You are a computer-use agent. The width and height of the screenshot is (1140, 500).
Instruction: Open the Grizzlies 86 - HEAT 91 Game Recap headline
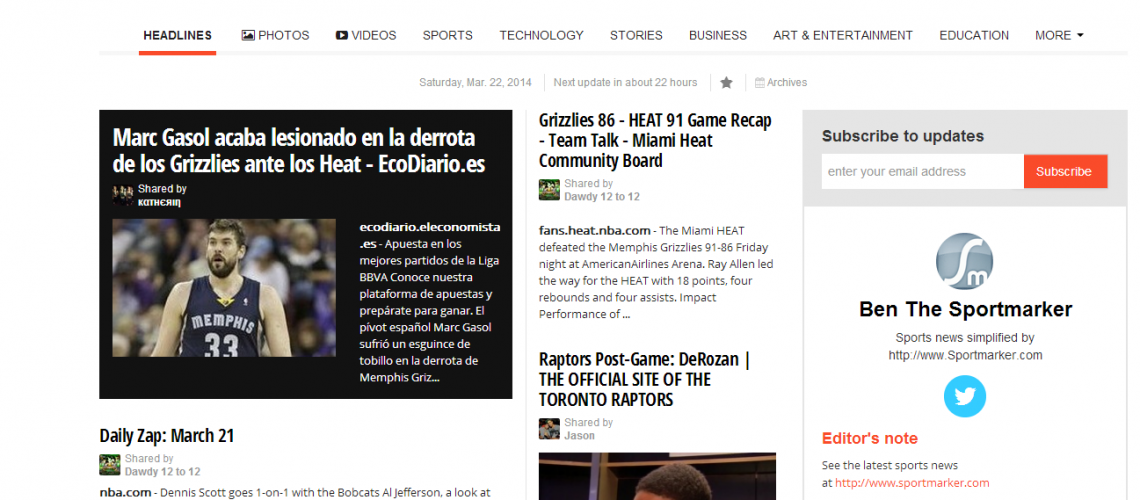pos(655,140)
